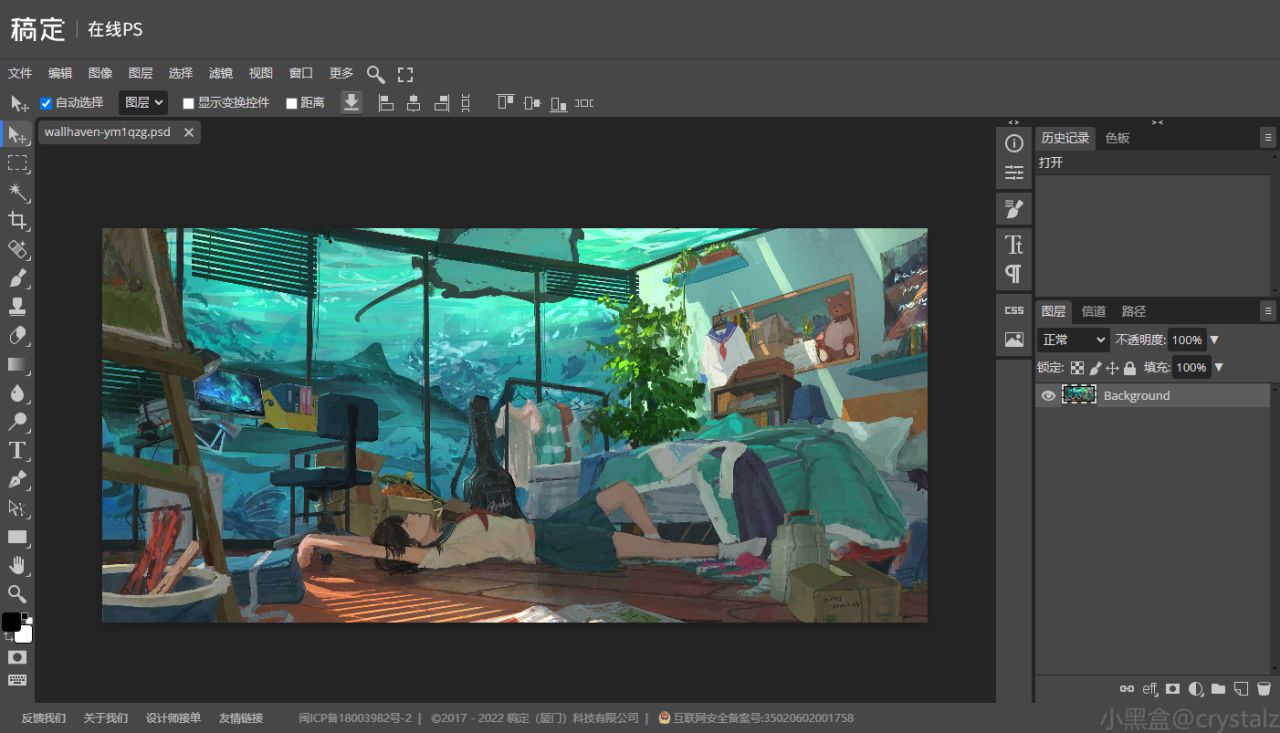Uncheck the 自动选择 checkbox
Image resolution: width=1280 pixels, height=733 pixels.
(x=46, y=103)
